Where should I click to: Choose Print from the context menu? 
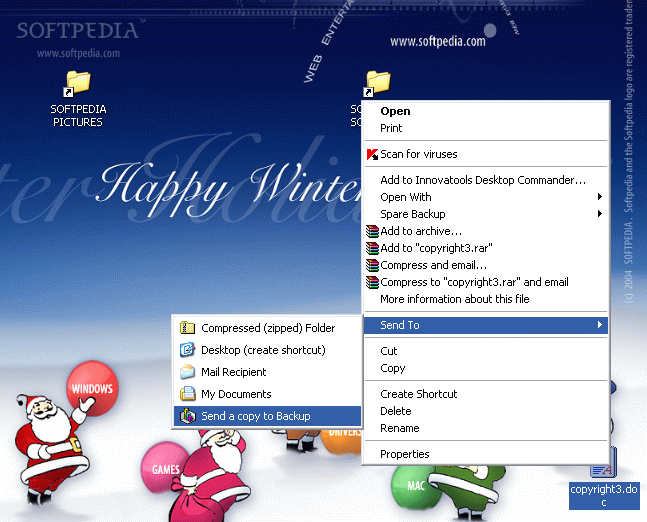(486, 128)
